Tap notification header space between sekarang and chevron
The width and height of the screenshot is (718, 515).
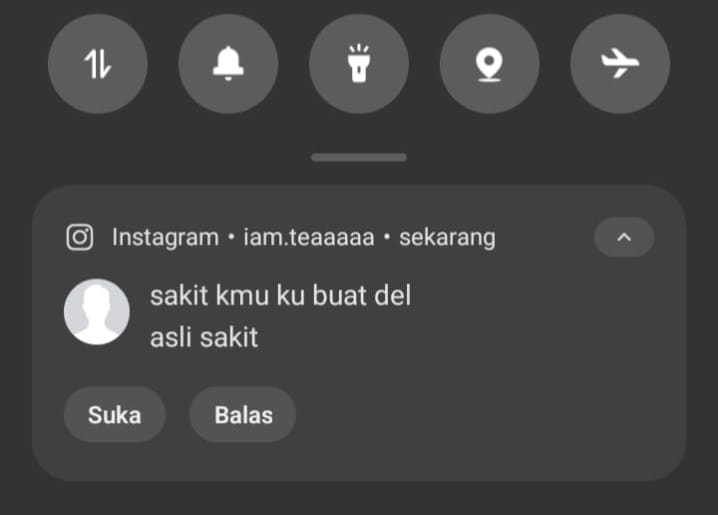point(545,238)
